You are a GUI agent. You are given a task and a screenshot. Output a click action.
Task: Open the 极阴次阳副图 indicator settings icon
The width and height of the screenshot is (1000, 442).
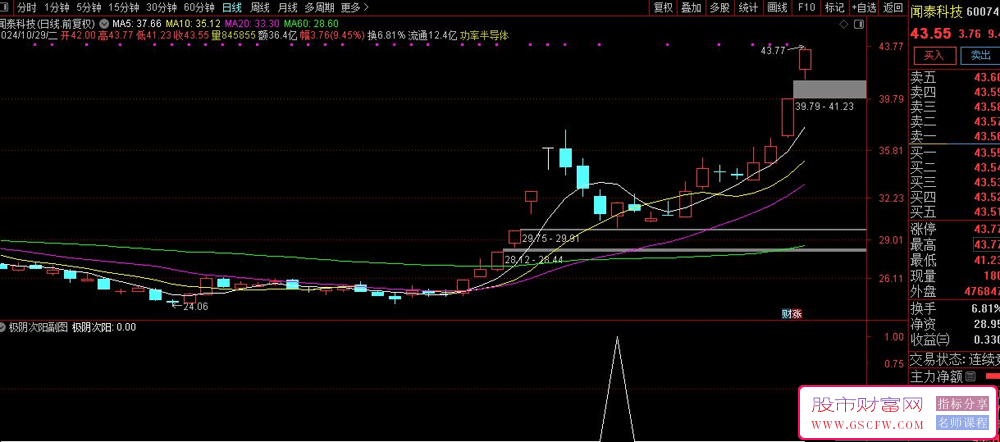[3, 327]
